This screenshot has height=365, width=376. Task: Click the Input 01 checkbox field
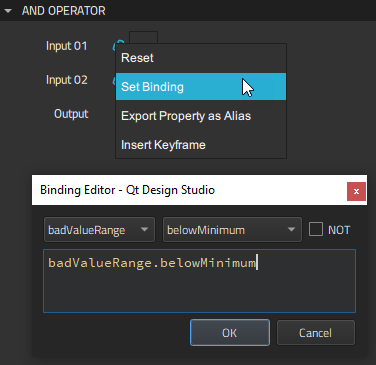143,37
